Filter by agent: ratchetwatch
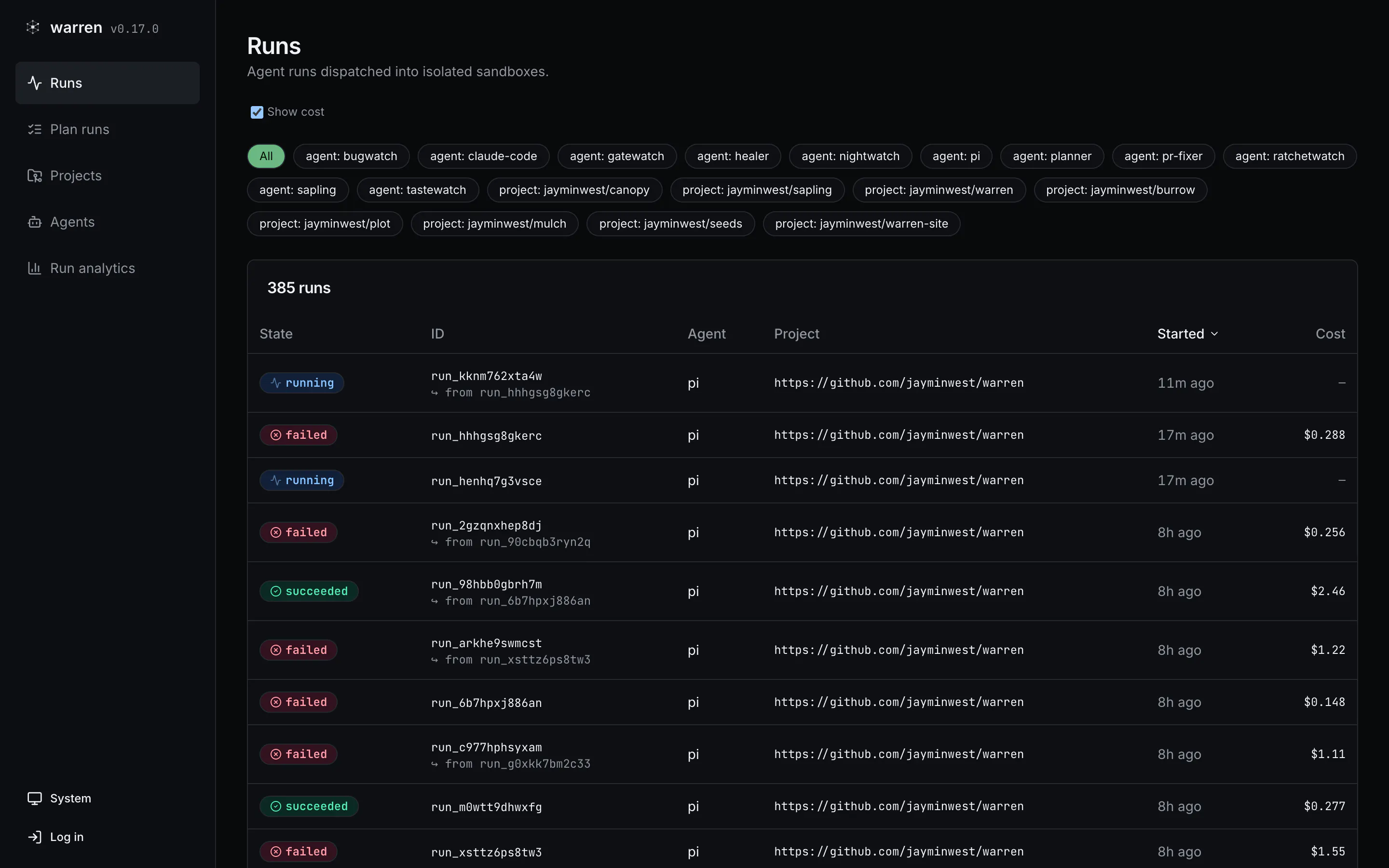Screen dimensions: 1389x868 pyautogui.click(x=1290, y=156)
